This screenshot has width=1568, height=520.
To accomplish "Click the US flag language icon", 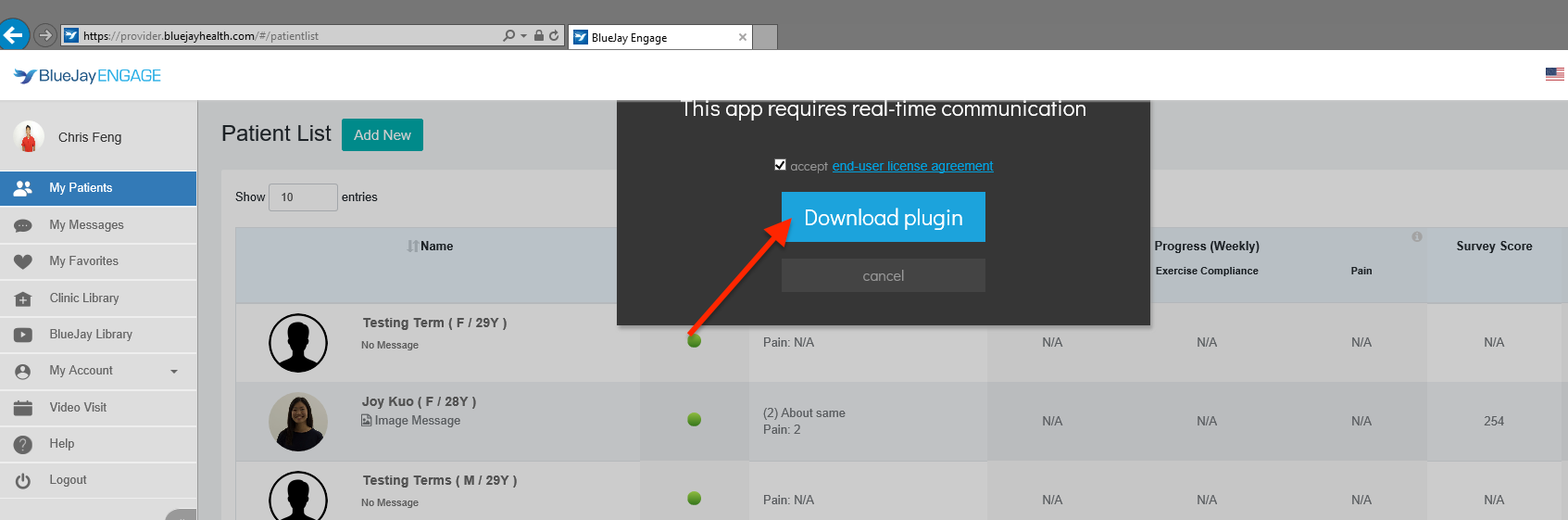I will [1555, 74].
